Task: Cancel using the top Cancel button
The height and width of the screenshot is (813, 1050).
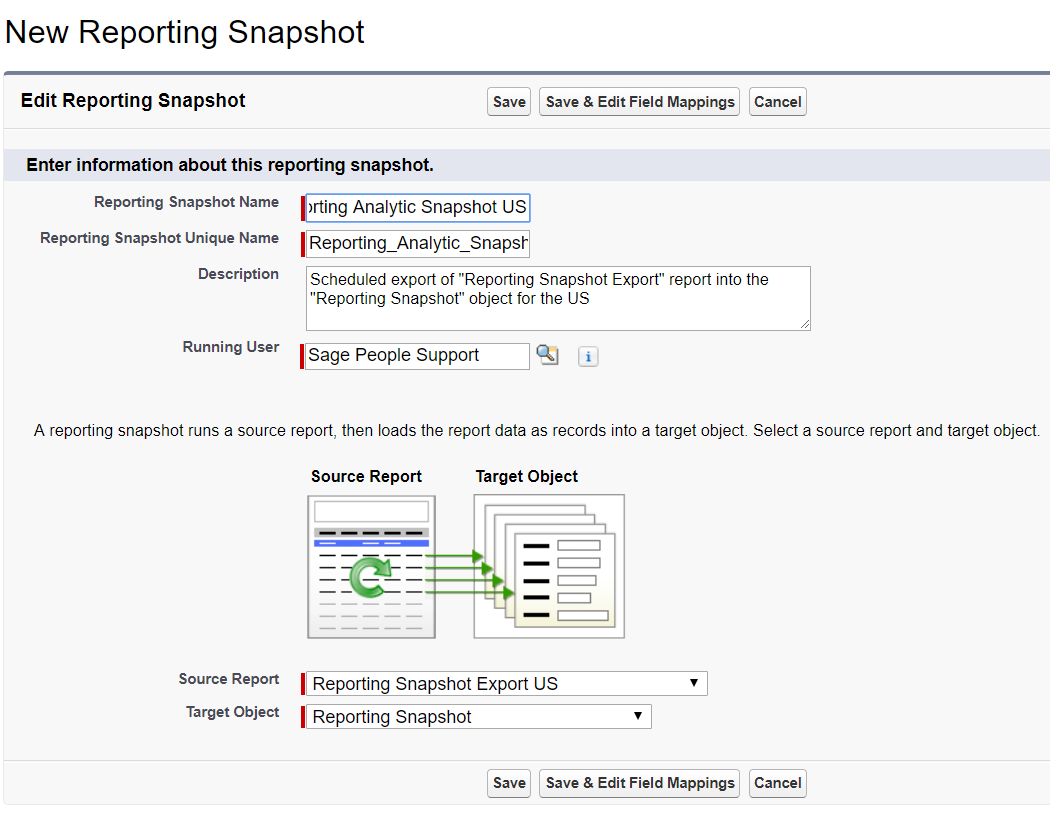Action: (x=777, y=102)
